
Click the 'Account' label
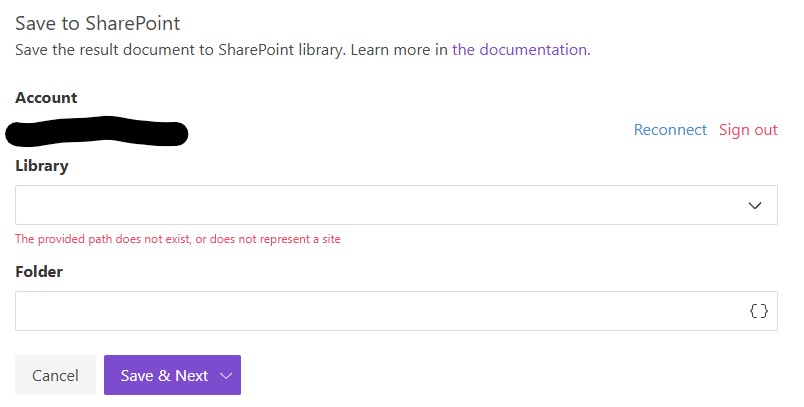46,98
